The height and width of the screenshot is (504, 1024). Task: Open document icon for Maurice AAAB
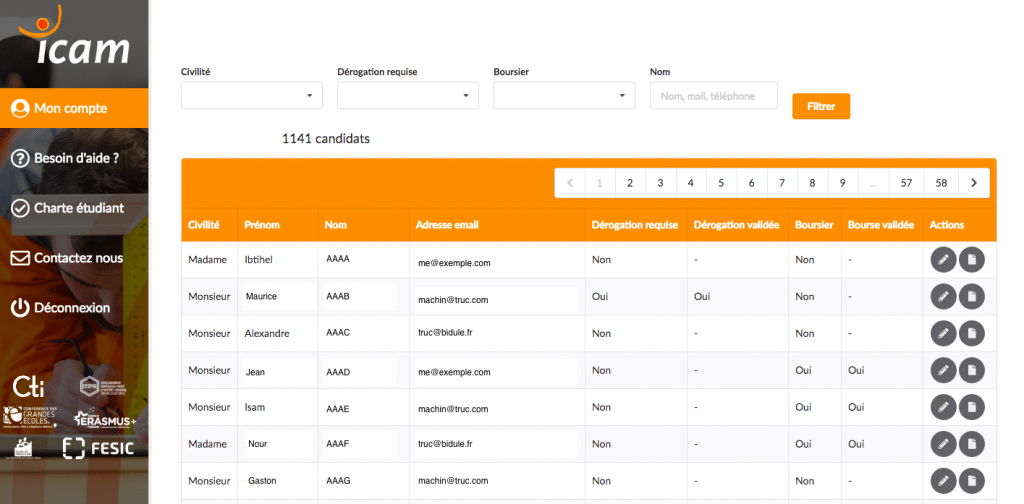click(971, 297)
